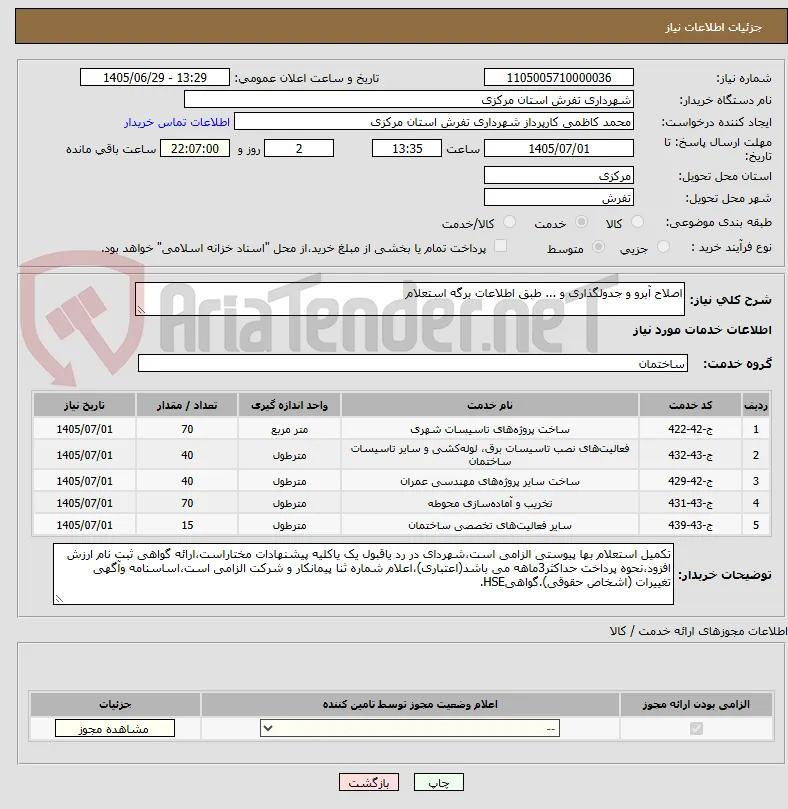Click the resize handle of شرح کلی نیاز
Image resolution: width=788 pixels, height=809 pixels.
click(140, 310)
